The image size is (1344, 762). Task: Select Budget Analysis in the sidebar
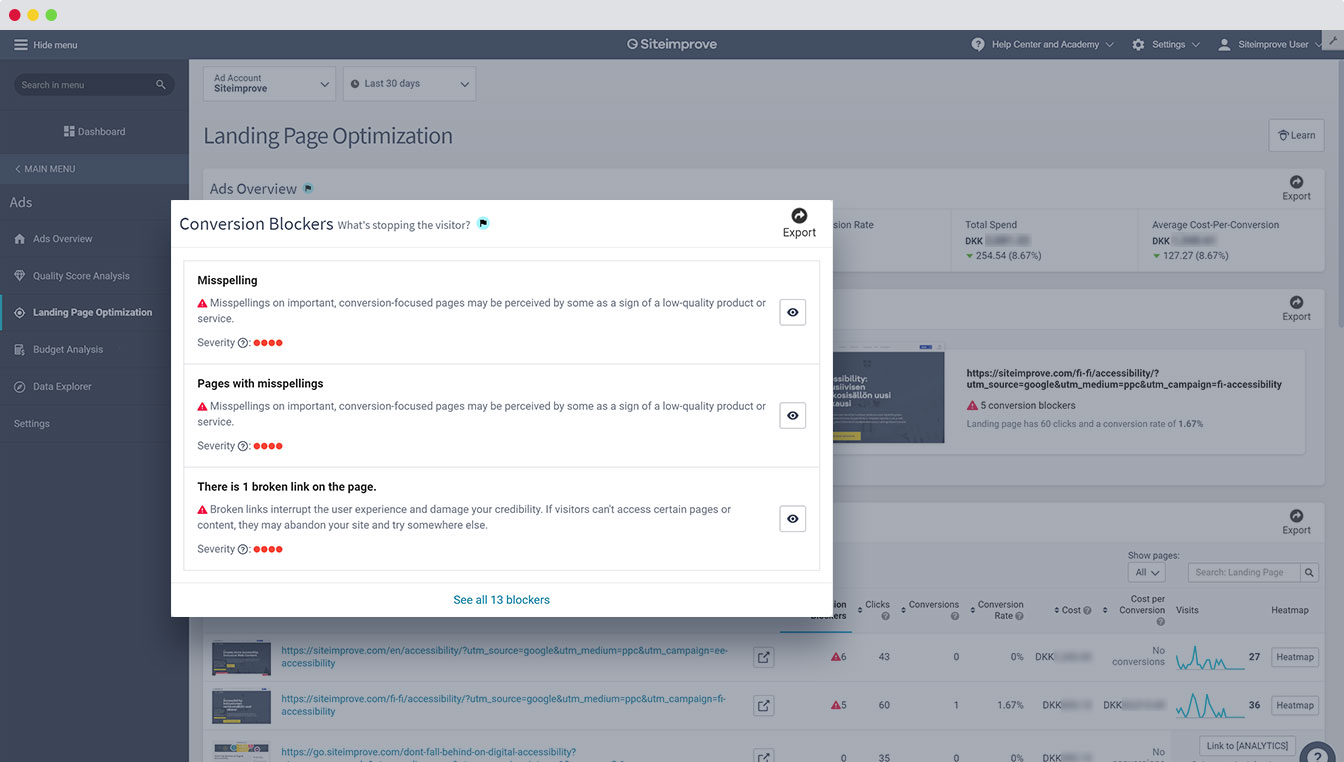68,350
